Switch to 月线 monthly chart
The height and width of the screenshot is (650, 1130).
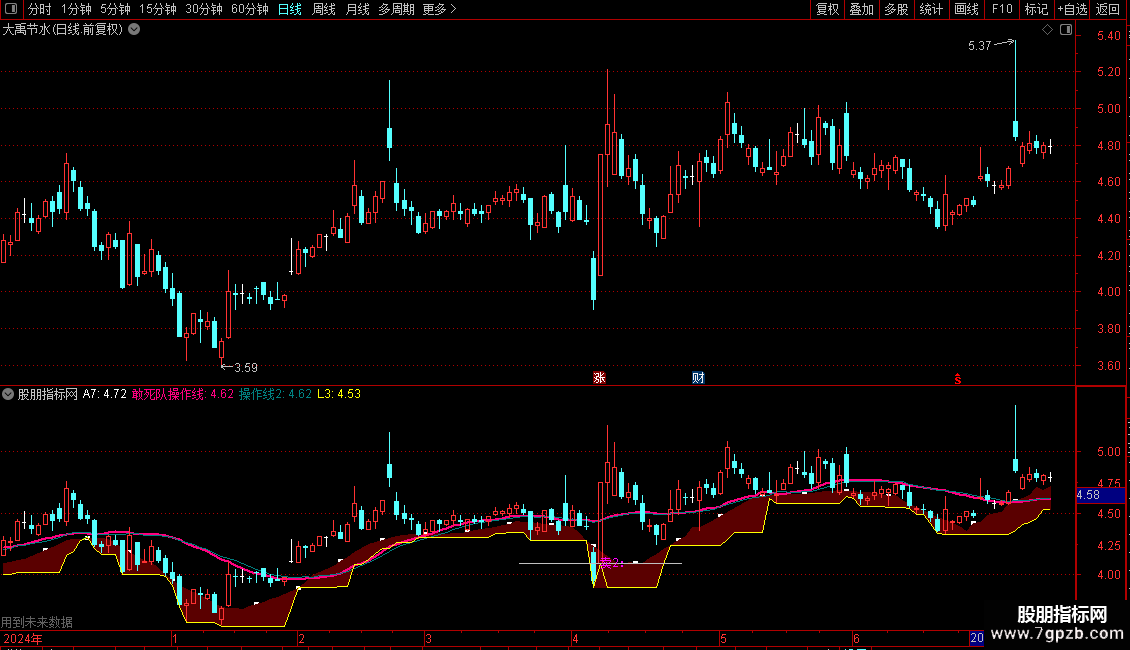tap(357, 9)
